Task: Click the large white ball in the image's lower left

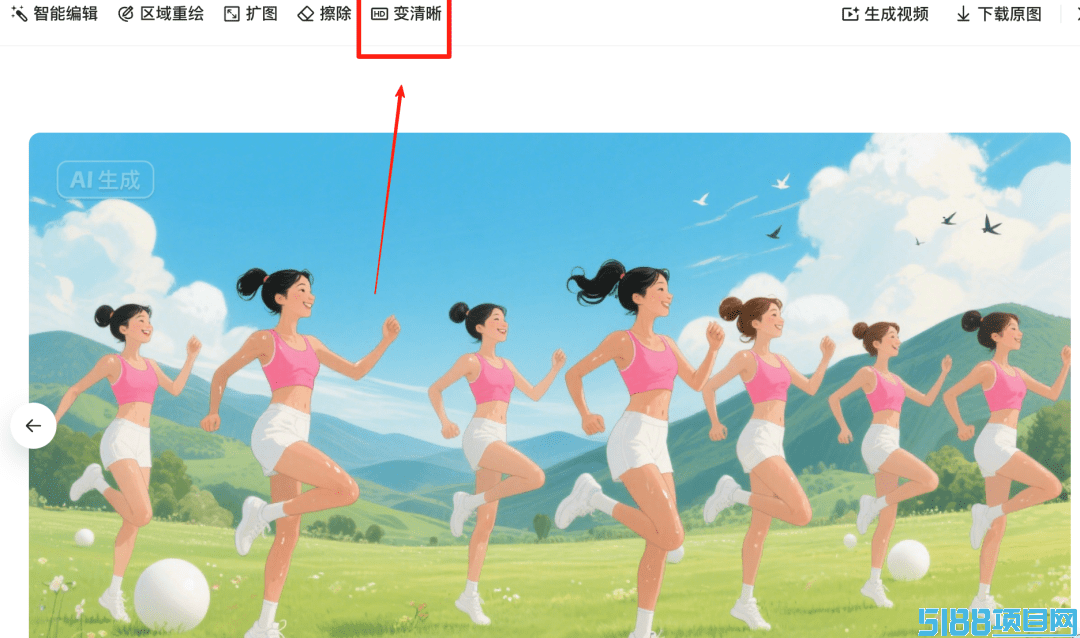Action: click(172, 595)
